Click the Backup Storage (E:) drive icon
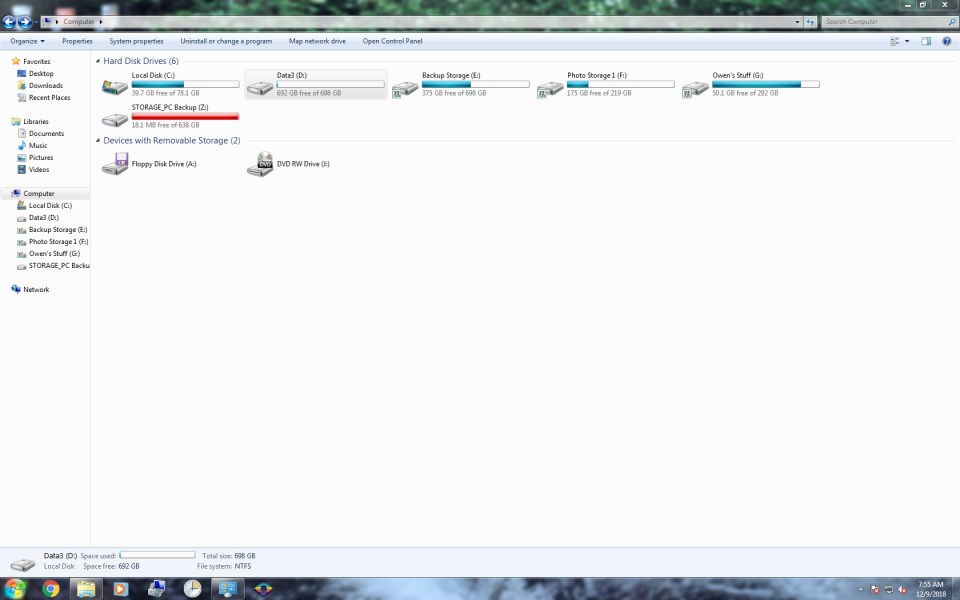This screenshot has width=960, height=600. [405, 88]
